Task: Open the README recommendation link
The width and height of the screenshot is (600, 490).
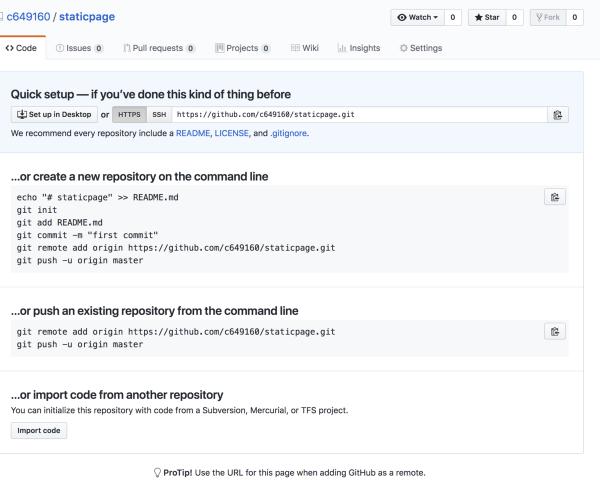Action: pyautogui.click(x=193, y=133)
